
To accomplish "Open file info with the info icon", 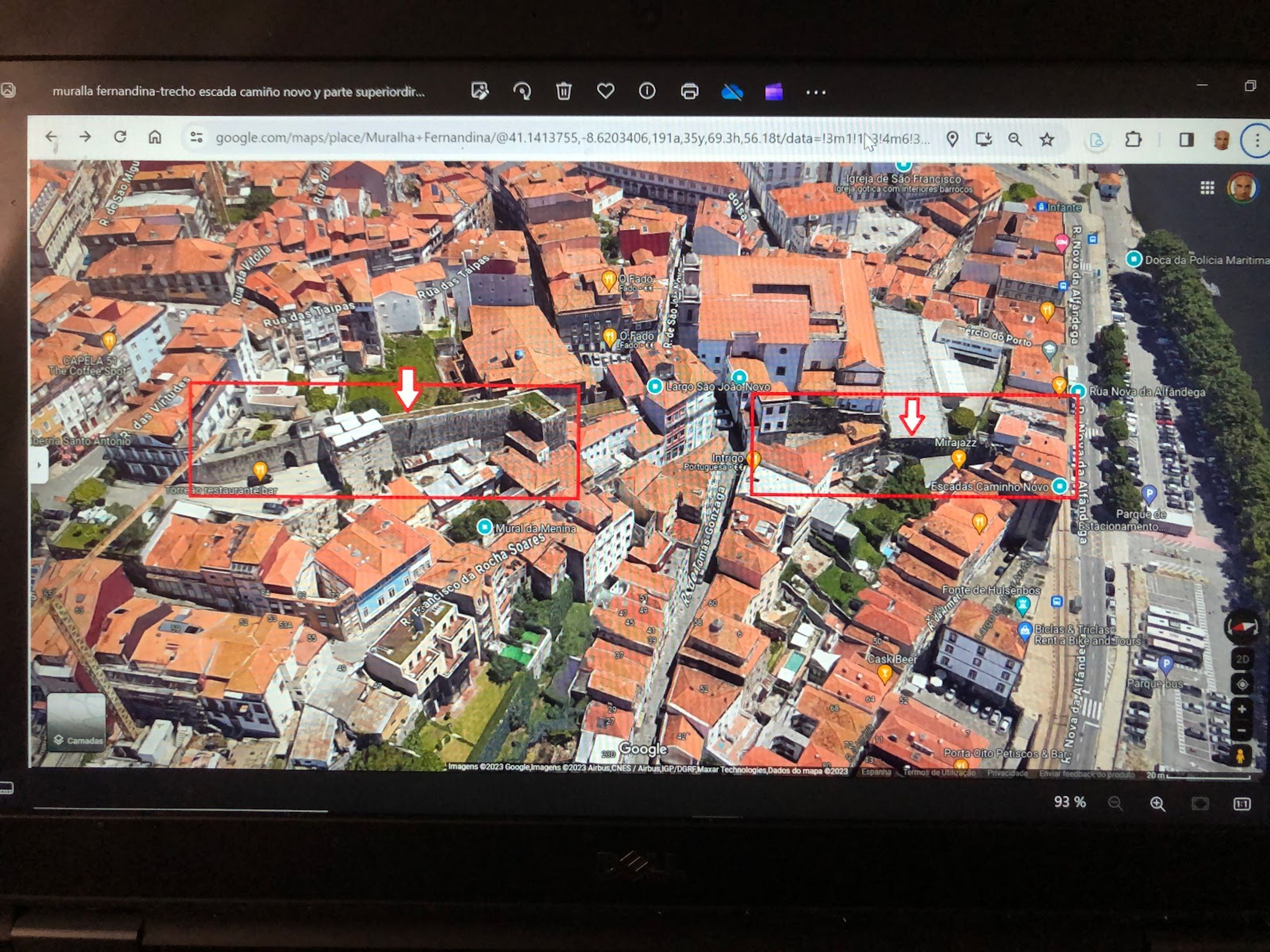I will [647, 91].
